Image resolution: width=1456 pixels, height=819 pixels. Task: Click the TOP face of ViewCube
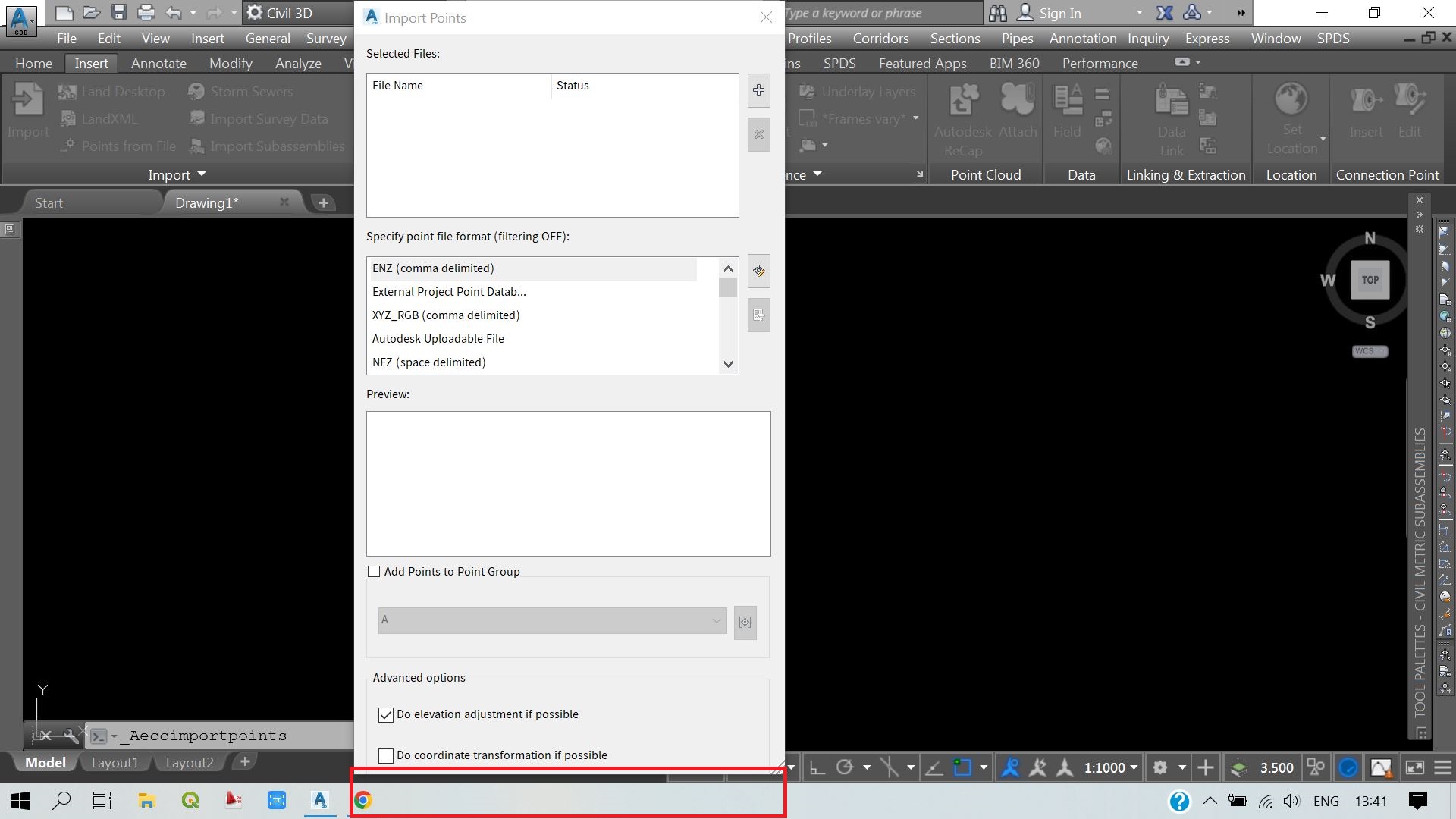pyautogui.click(x=1370, y=280)
